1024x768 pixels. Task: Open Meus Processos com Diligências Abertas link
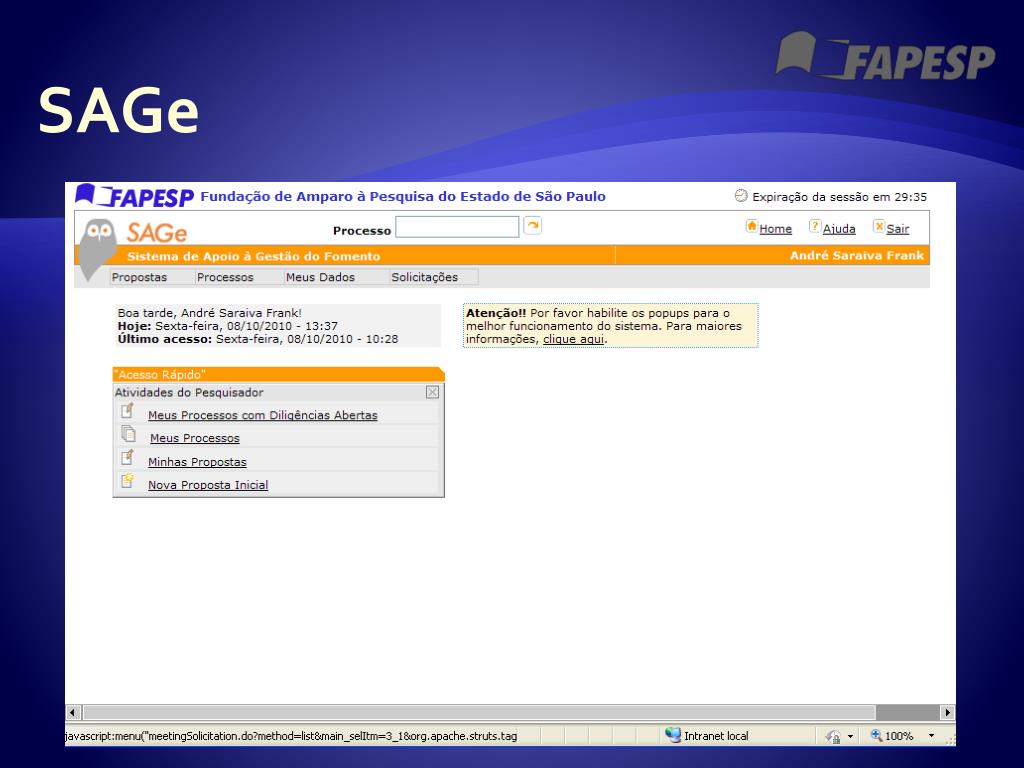click(263, 415)
